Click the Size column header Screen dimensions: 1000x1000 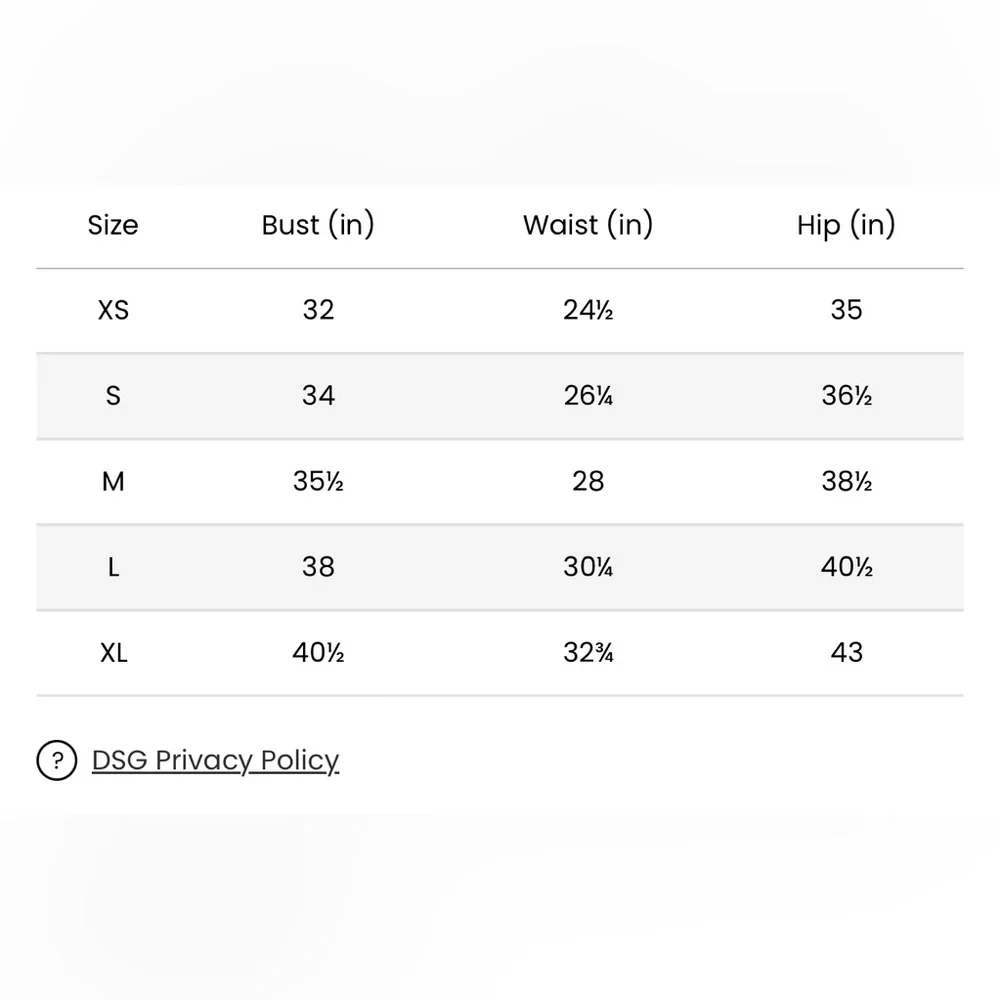pyautogui.click(x=113, y=225)
